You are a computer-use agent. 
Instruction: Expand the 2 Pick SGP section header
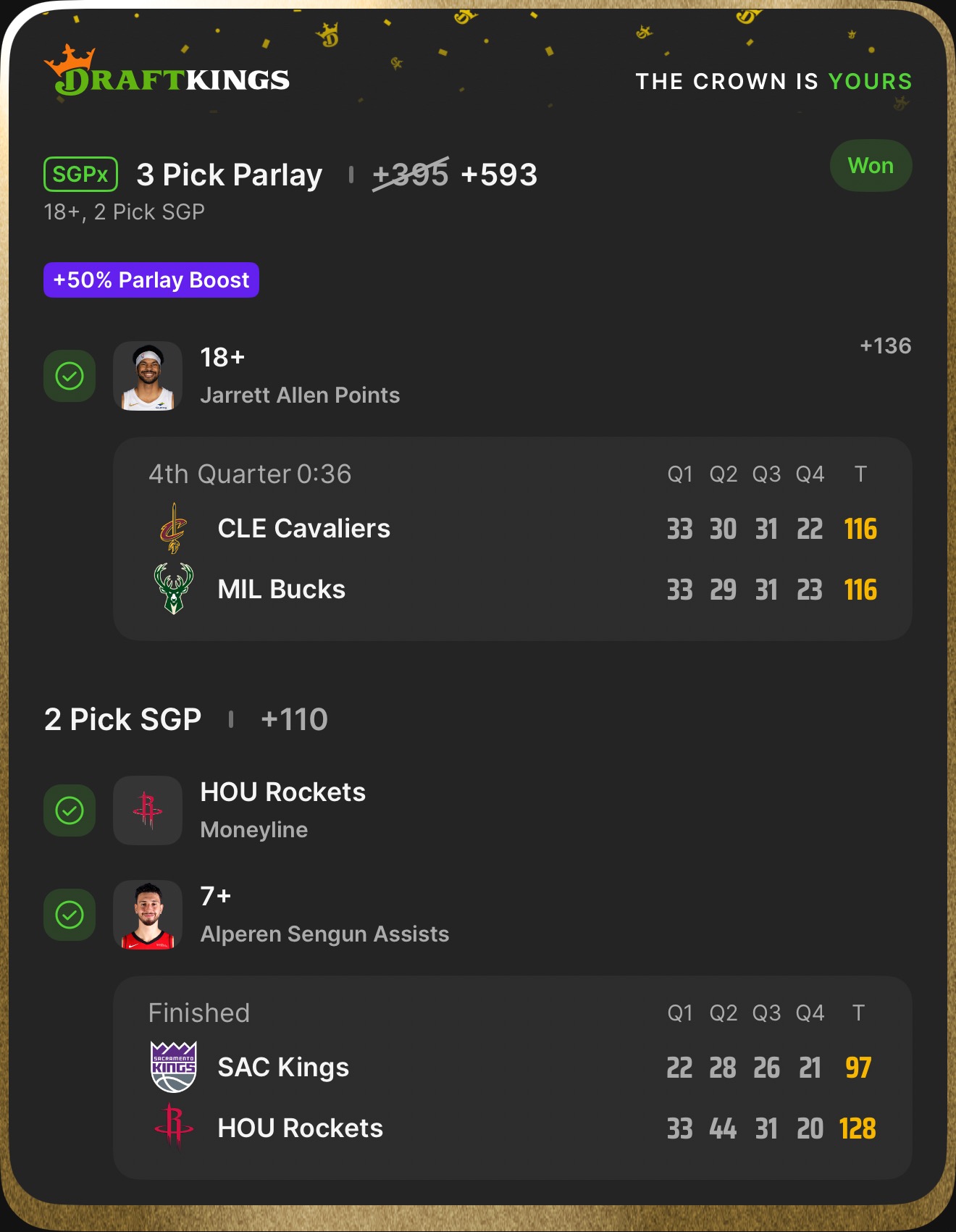pos(123,719)
